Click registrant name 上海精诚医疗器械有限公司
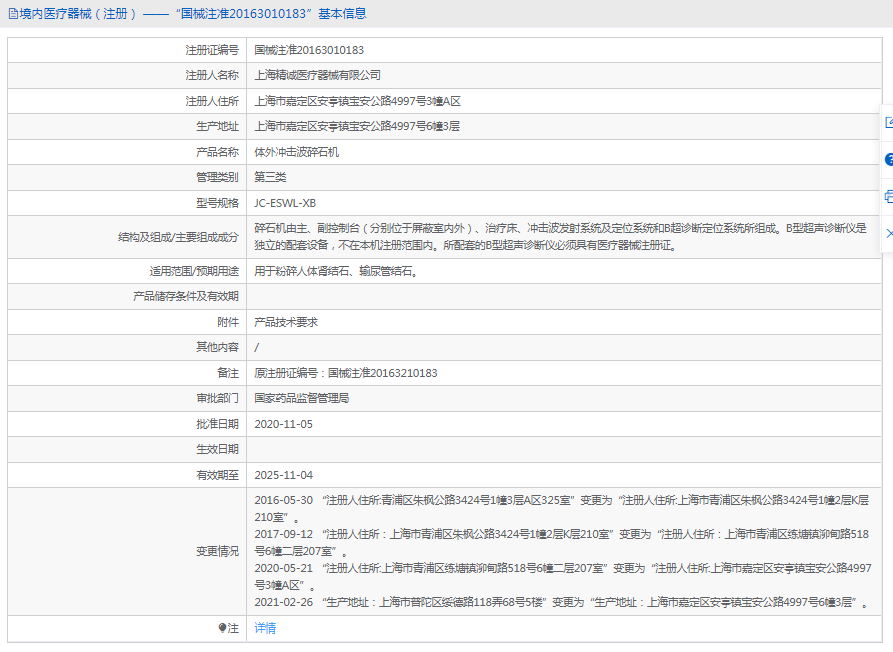Image resolution: width=893 pixels, height=652 pixels. click(317, 75)
